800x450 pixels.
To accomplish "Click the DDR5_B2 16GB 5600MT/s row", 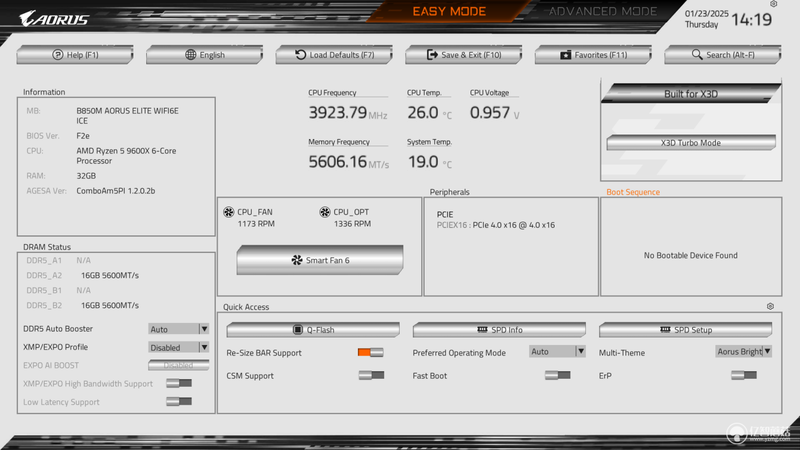I will (x=83, y=306).
